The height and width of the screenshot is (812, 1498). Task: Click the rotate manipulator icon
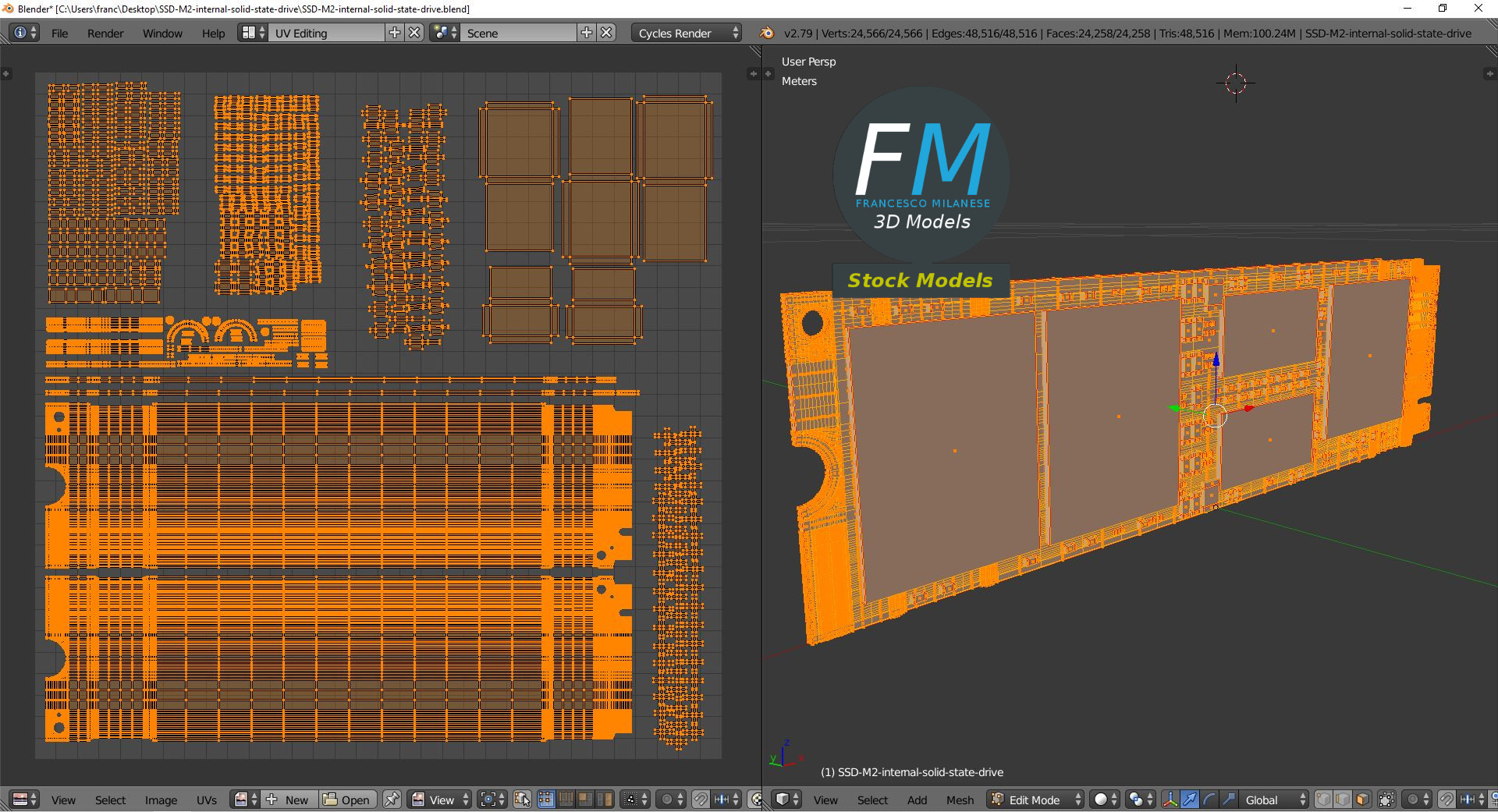1209,800
